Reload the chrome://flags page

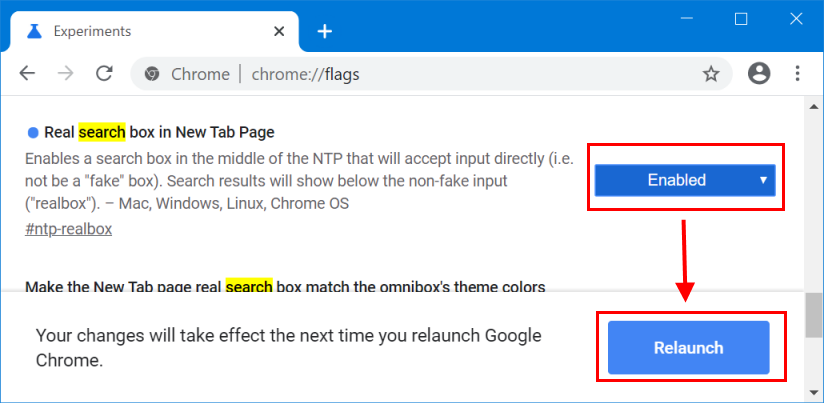click(x=105, y=74)
